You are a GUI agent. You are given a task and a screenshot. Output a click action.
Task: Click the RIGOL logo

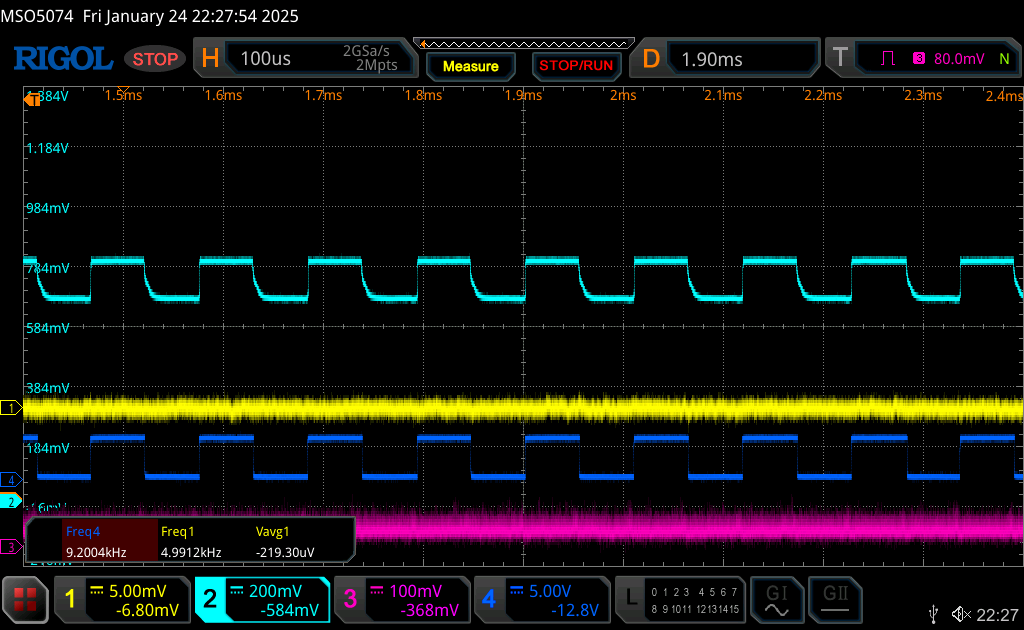pos(62,59)
